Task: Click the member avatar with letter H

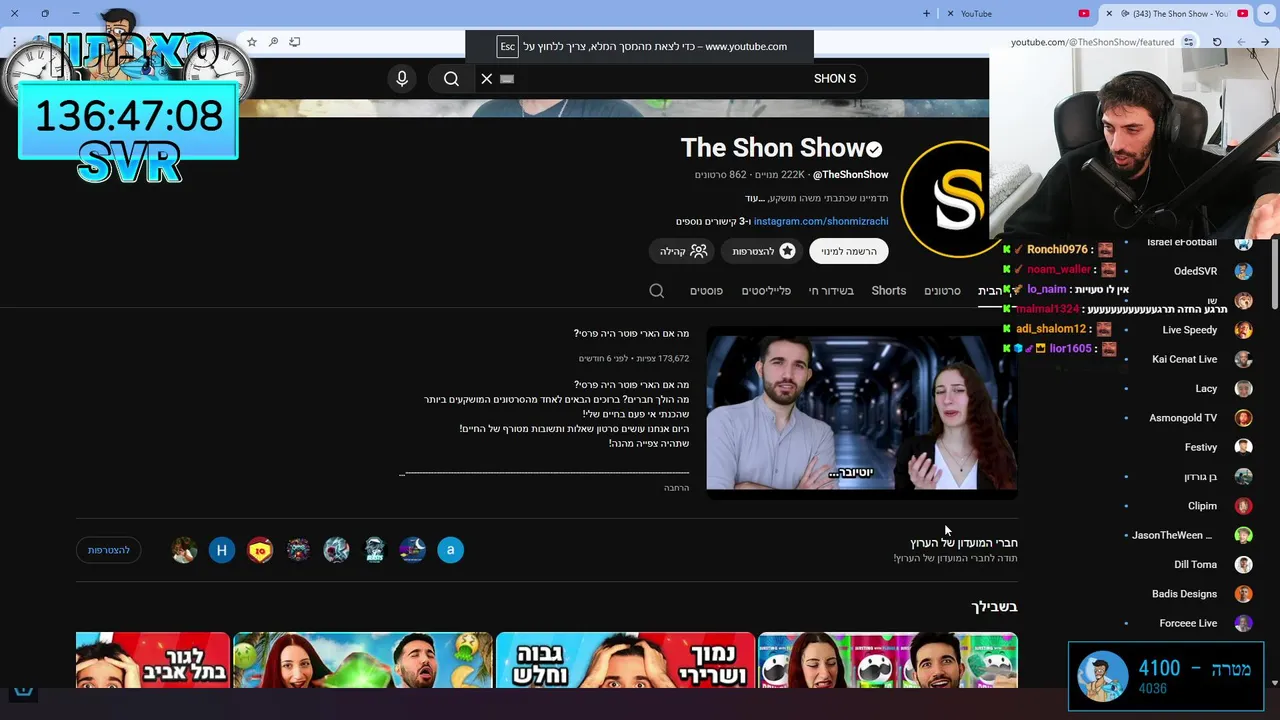Action: coord(222,550)
